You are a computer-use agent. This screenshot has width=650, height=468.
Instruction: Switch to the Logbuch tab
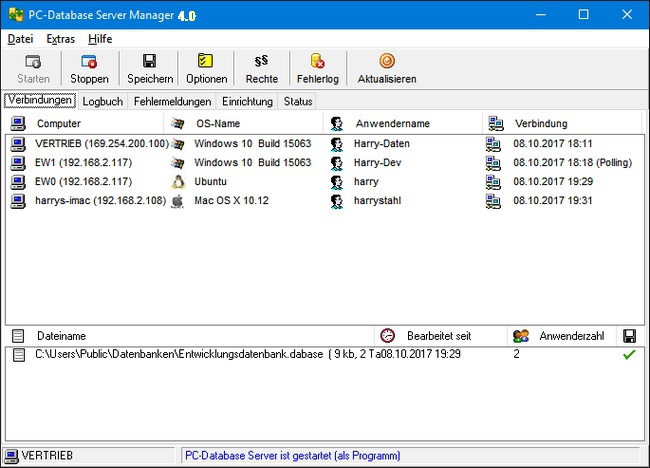(103, 101)
